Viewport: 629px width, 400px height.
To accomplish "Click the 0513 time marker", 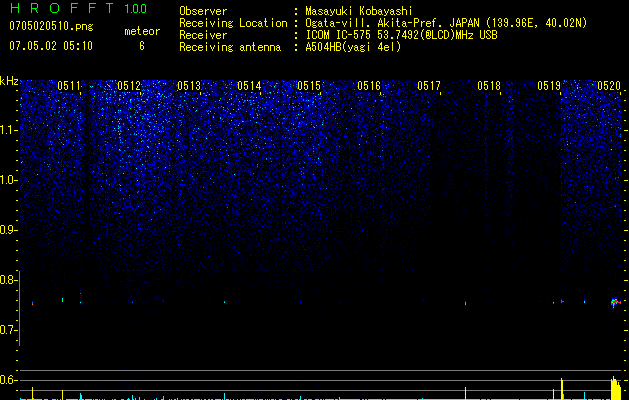I will (189, 85).
